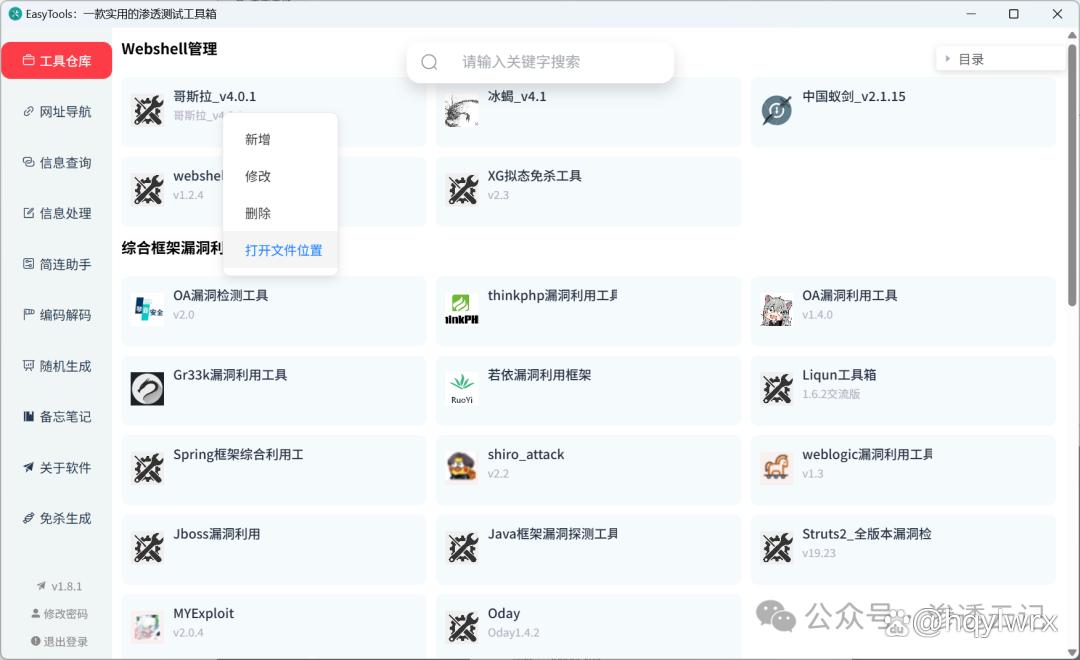Open 随机生成 from the sidebar
The height and width of the screenshot is (660, 1080).
(56, 366)
